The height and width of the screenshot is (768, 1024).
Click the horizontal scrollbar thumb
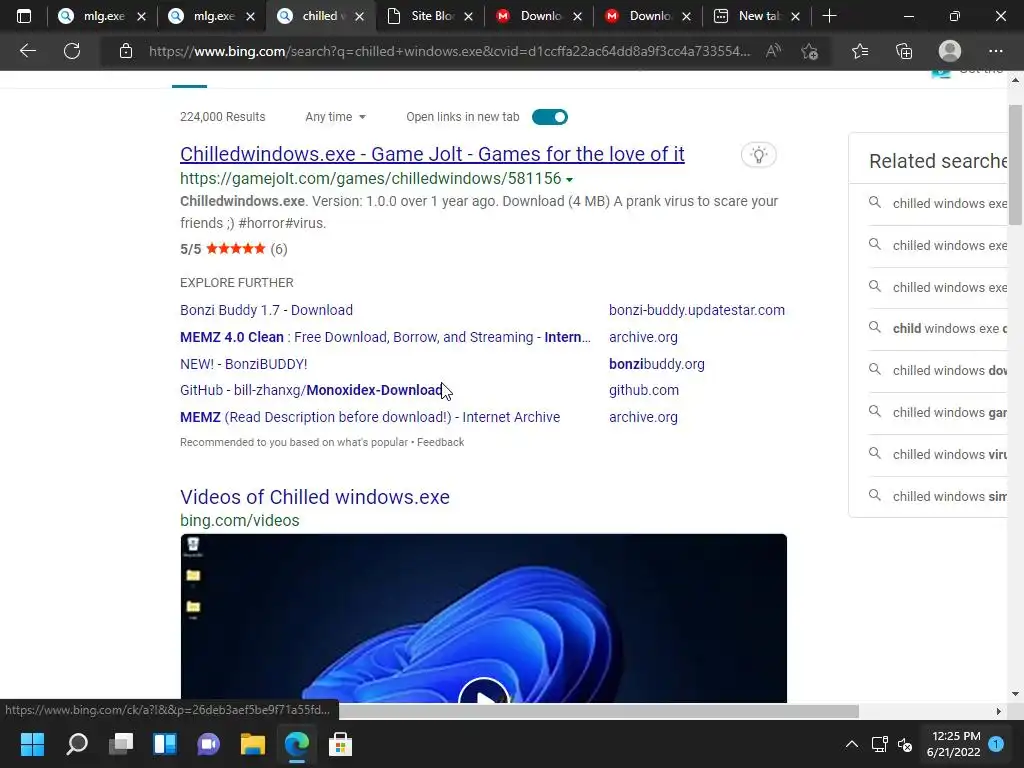pyautogui.click(x=598, y=711)
